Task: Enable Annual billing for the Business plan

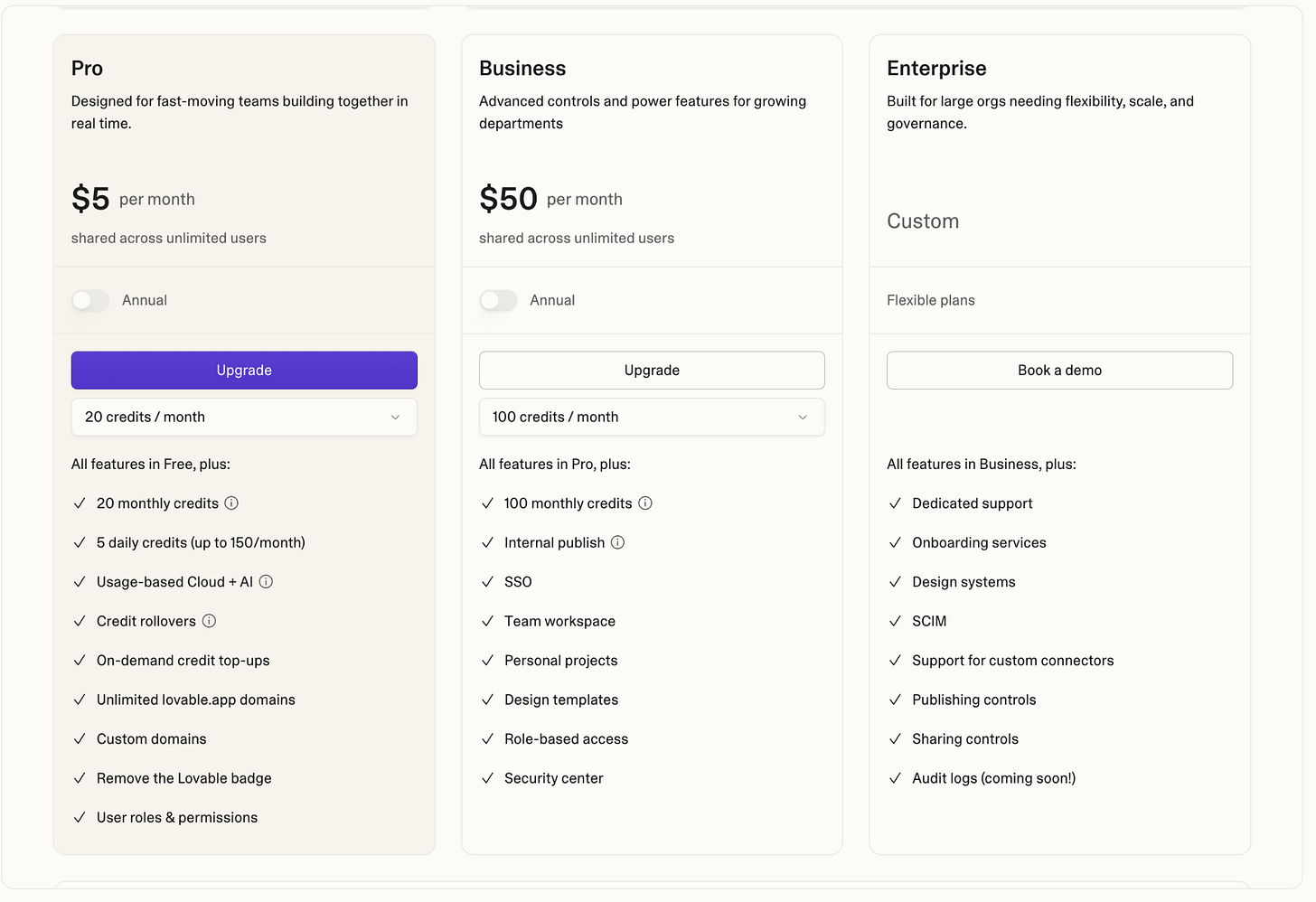Action: 498,300
